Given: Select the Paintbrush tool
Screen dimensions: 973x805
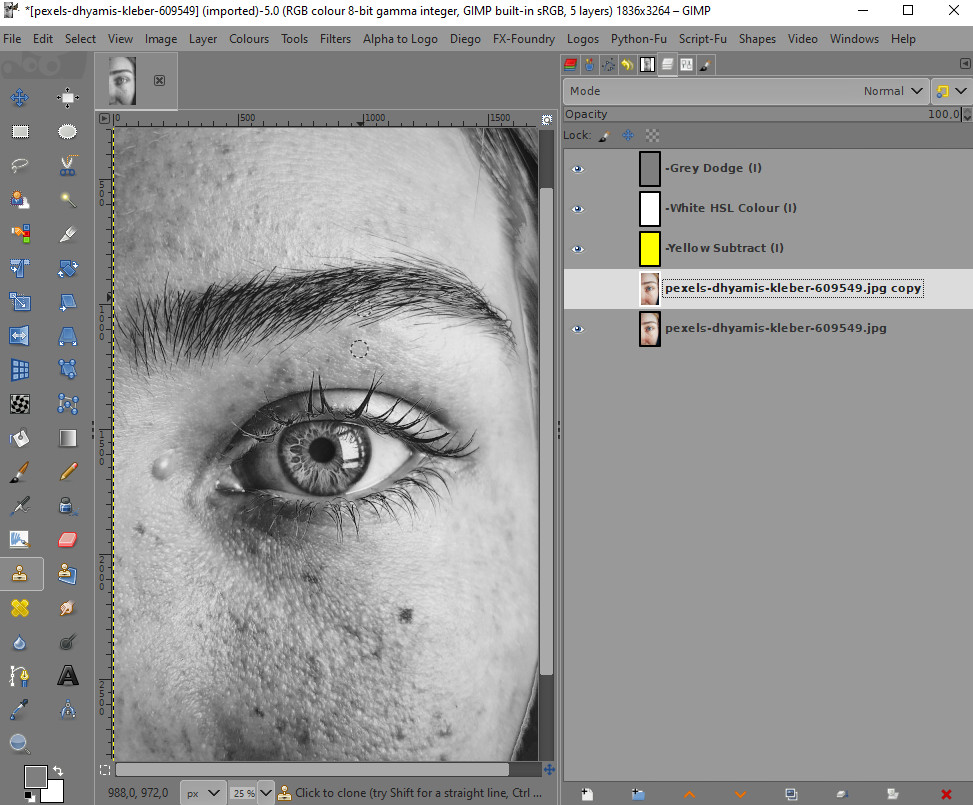Looking at the screenshot, I should 19,471.
